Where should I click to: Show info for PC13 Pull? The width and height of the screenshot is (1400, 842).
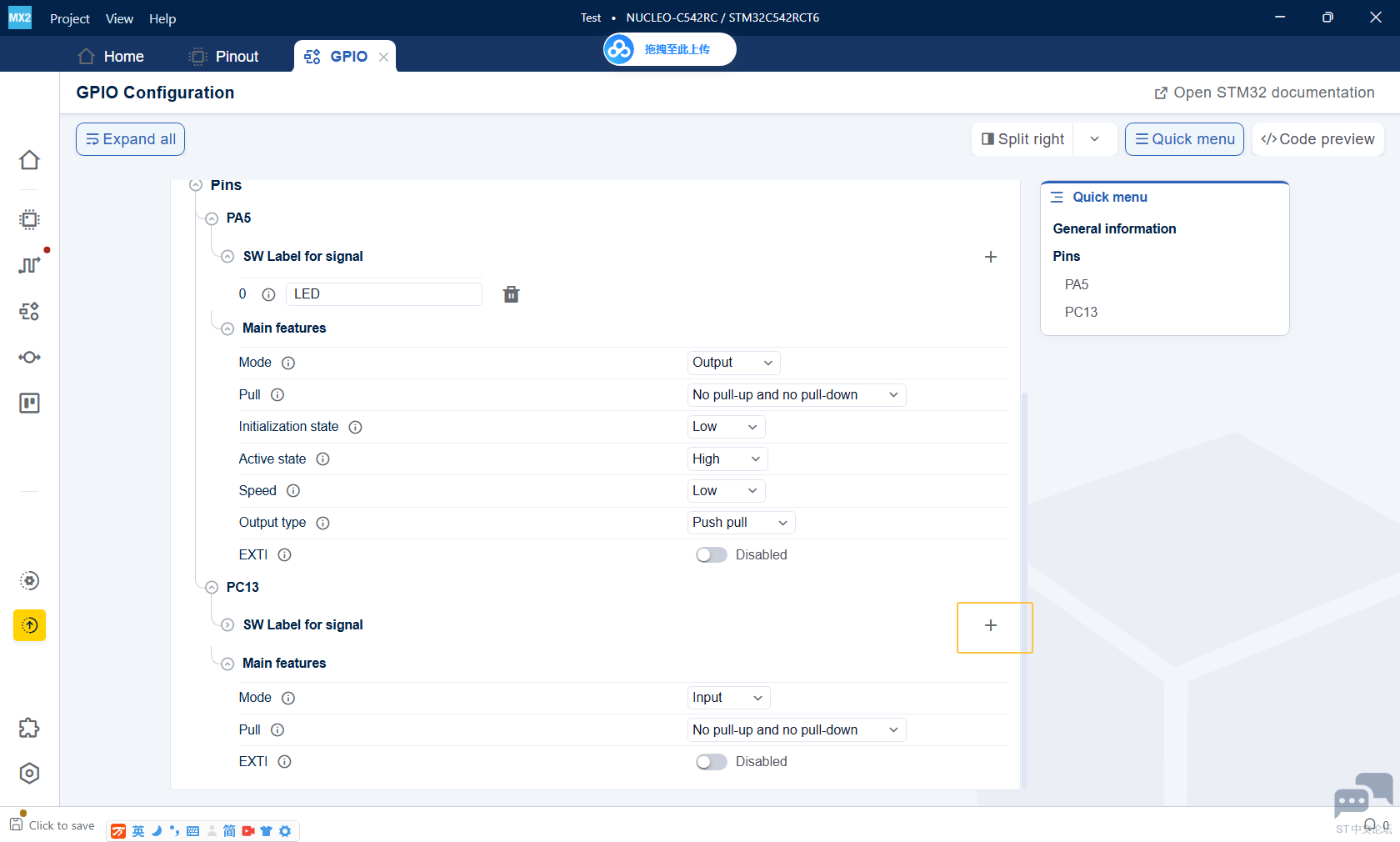coord(277,730)
